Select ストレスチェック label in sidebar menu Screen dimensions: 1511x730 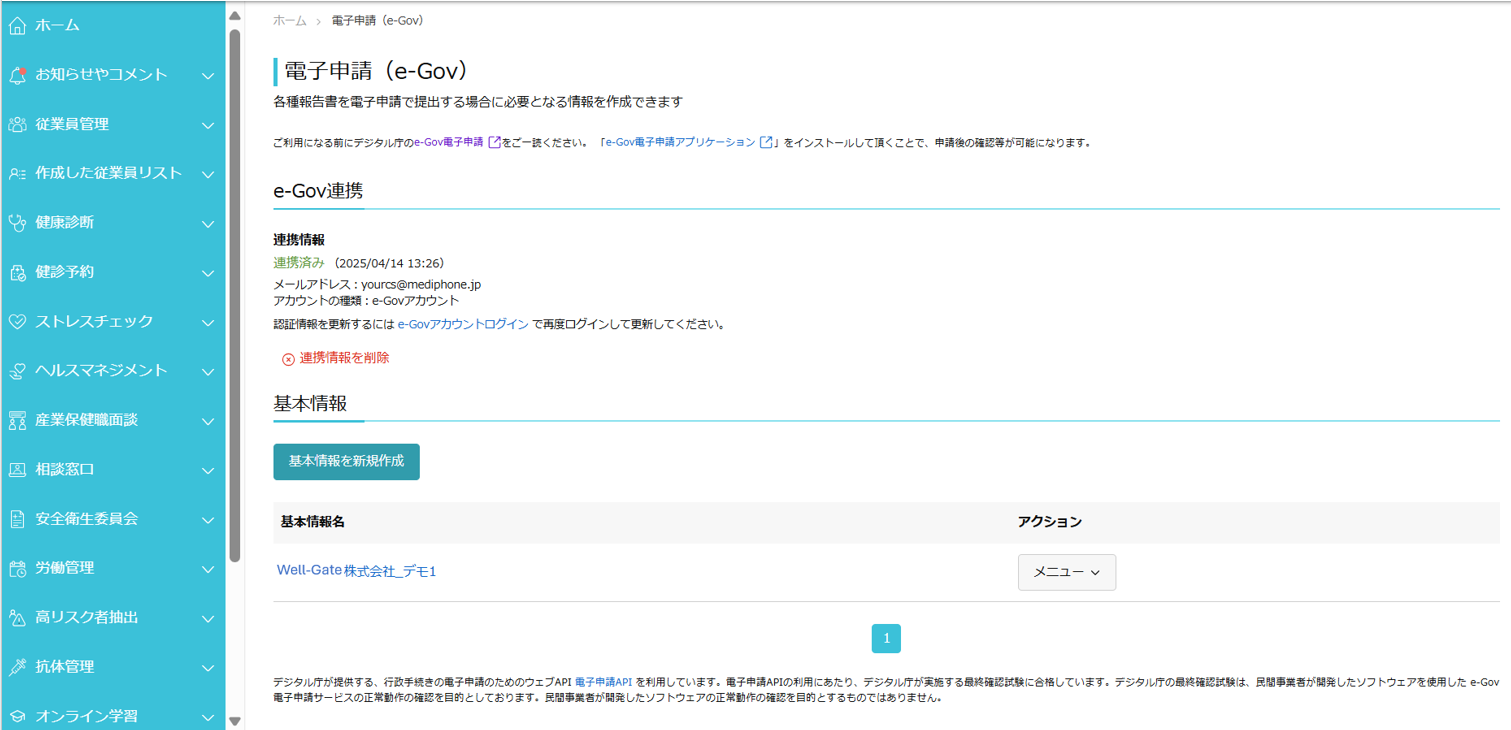tap(94, 321)
